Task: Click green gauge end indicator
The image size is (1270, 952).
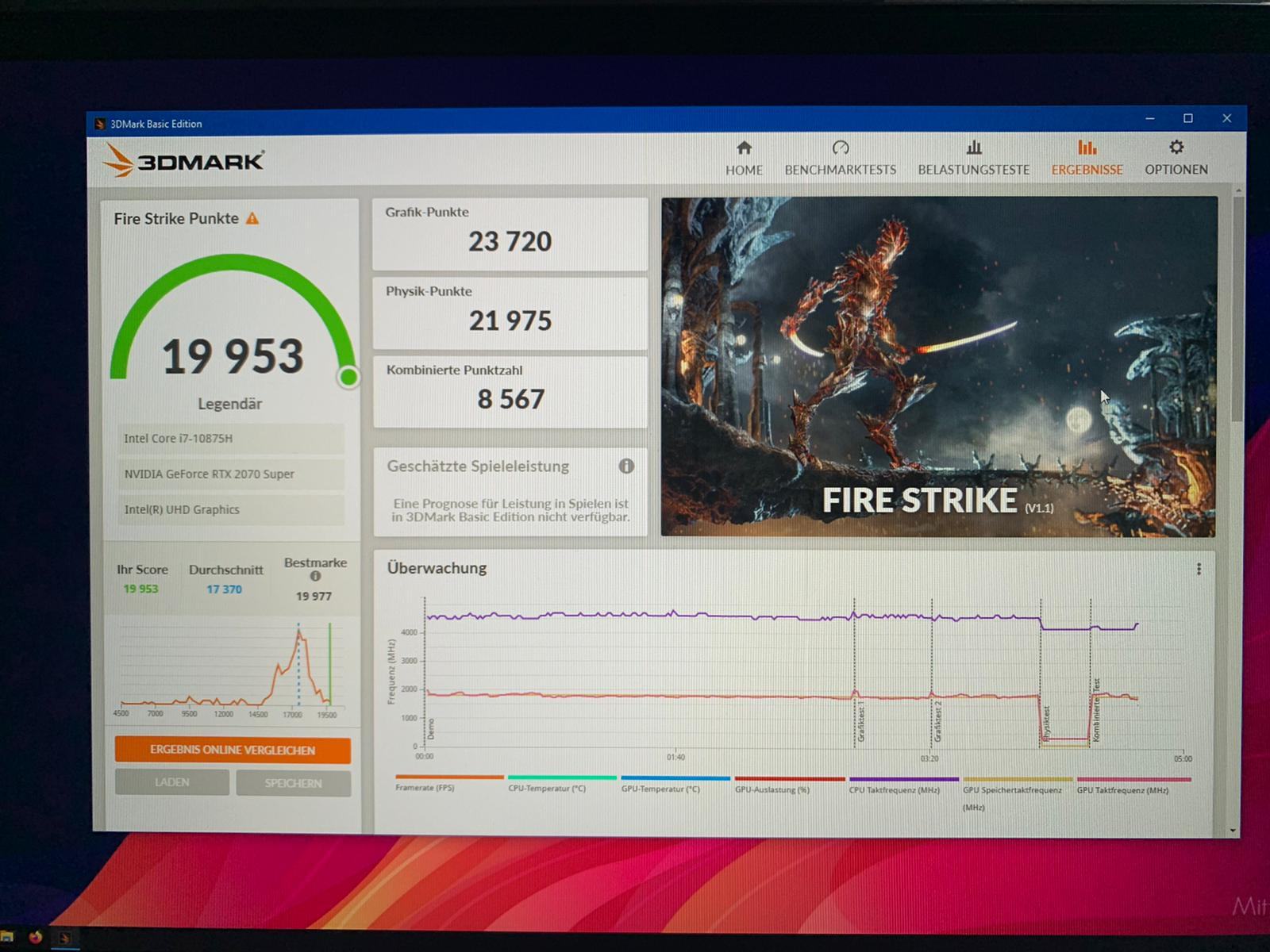Action: tap(348, 377)
